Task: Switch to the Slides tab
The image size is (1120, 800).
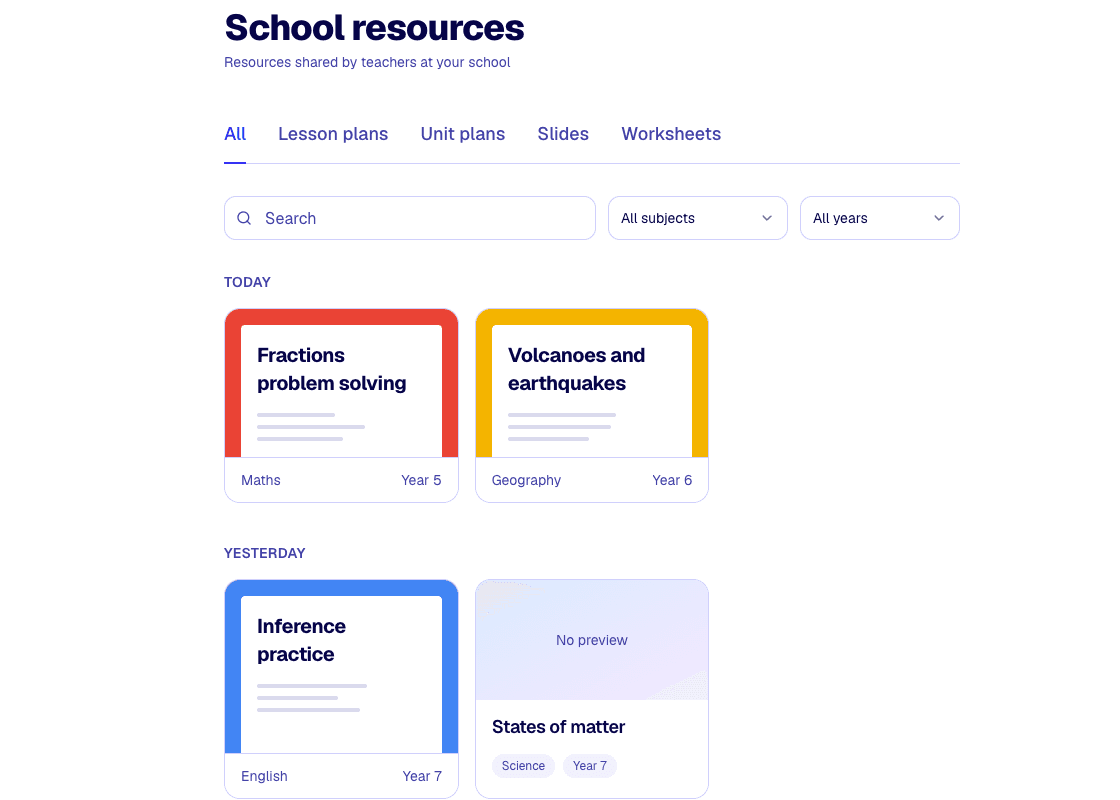Action: coord(563,134)
